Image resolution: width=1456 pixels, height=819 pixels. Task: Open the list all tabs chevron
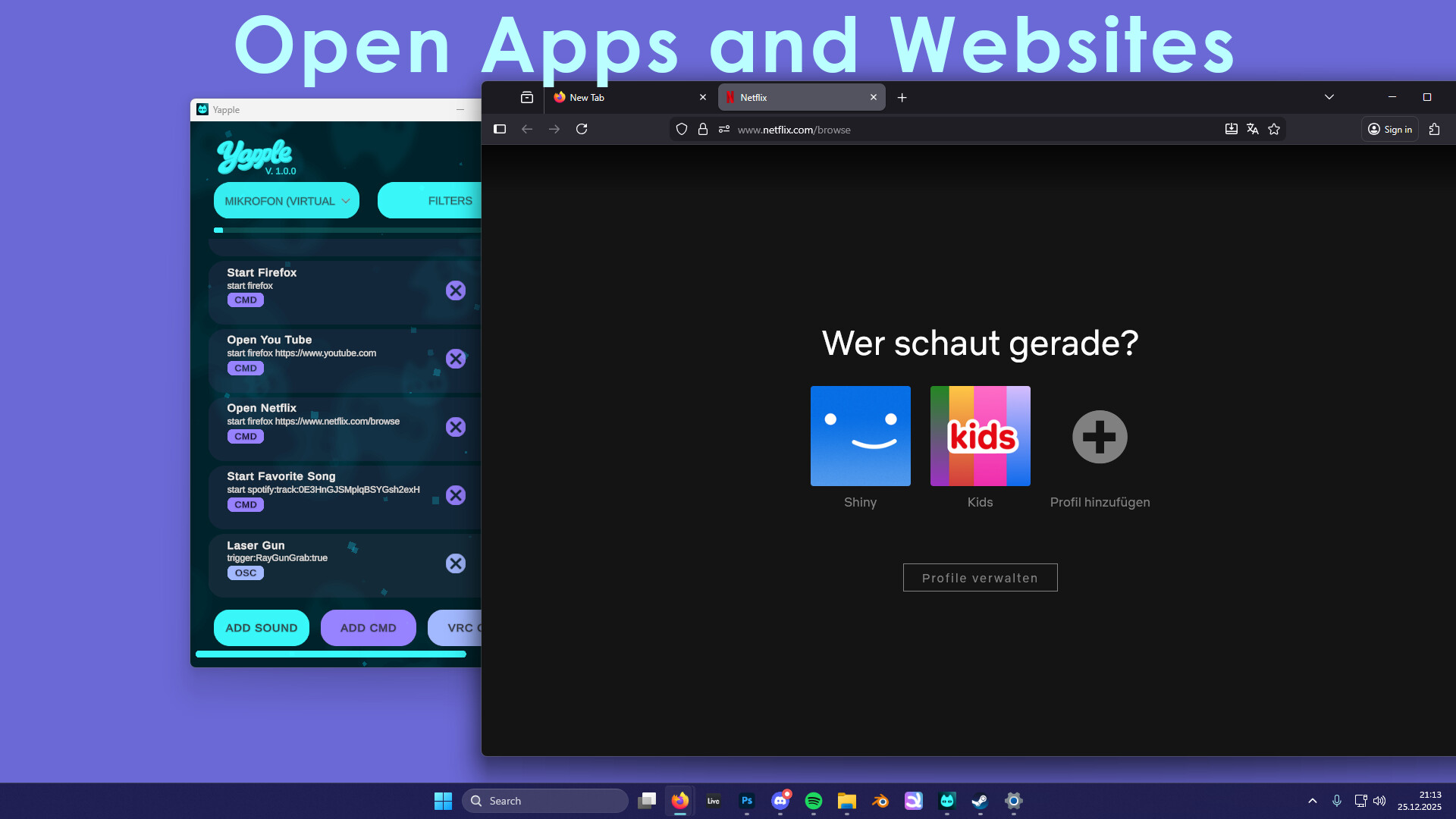point(1329,97)
